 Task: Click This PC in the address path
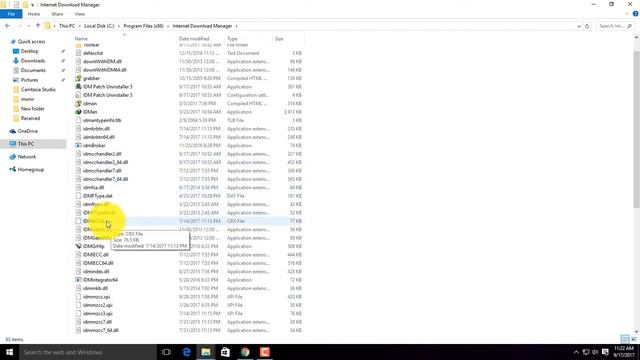(67, 26)
